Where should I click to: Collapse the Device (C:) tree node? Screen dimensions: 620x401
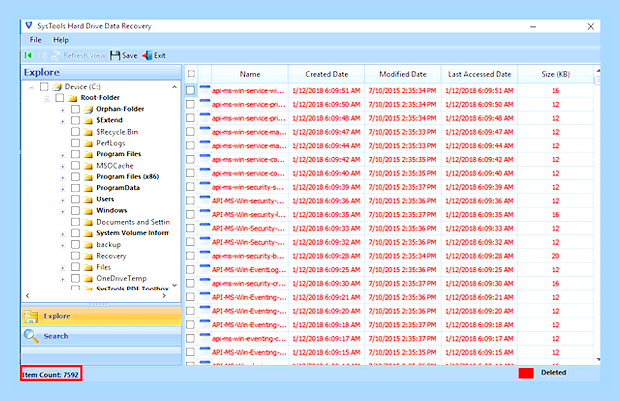[x=31, y=87]
